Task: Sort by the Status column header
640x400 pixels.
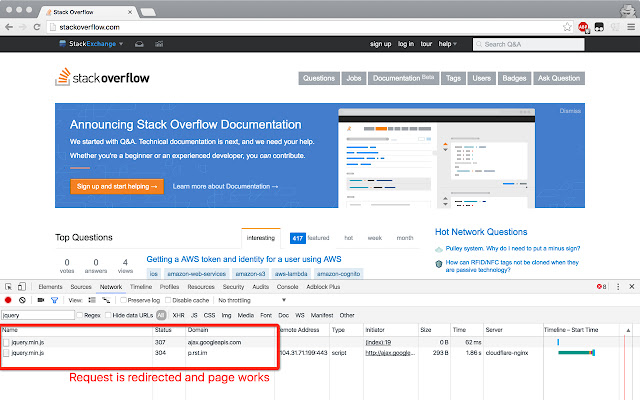Action: pyautogui.click(x=169, y=330)
